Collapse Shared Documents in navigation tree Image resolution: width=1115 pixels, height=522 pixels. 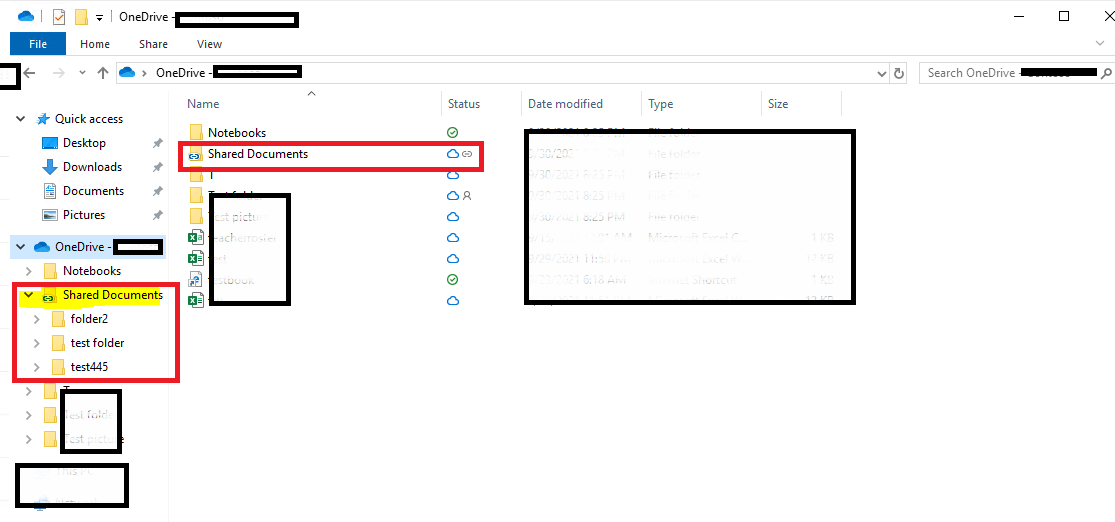click(28, 295)
